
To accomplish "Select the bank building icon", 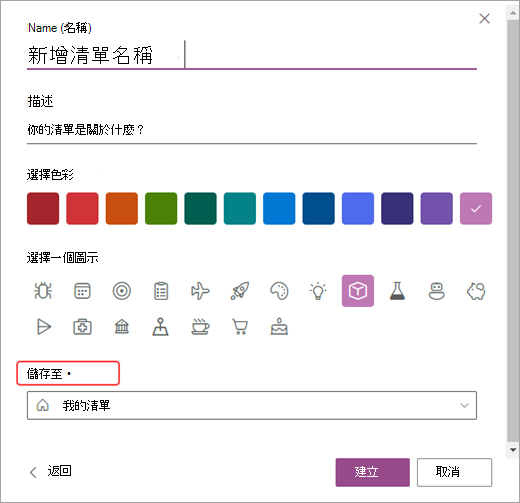I will coord(122,327).
